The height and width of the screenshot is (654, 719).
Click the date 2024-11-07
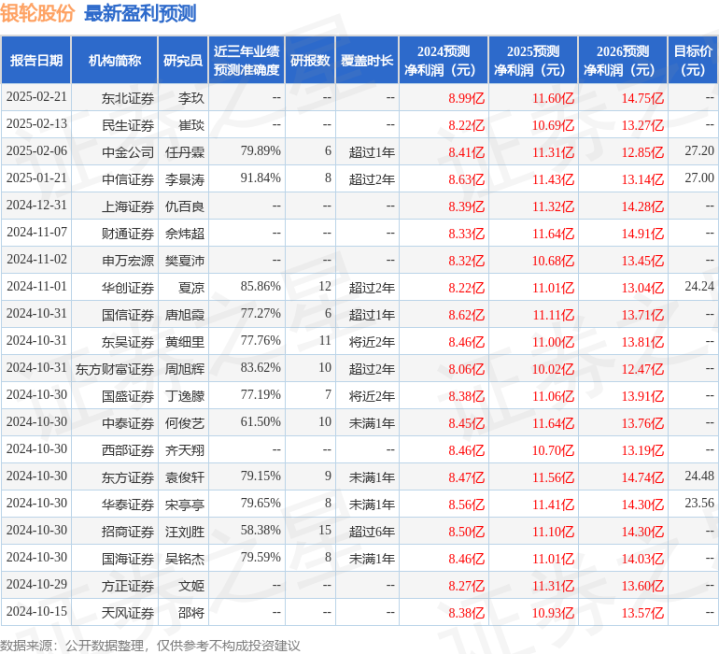click(37, 232)
